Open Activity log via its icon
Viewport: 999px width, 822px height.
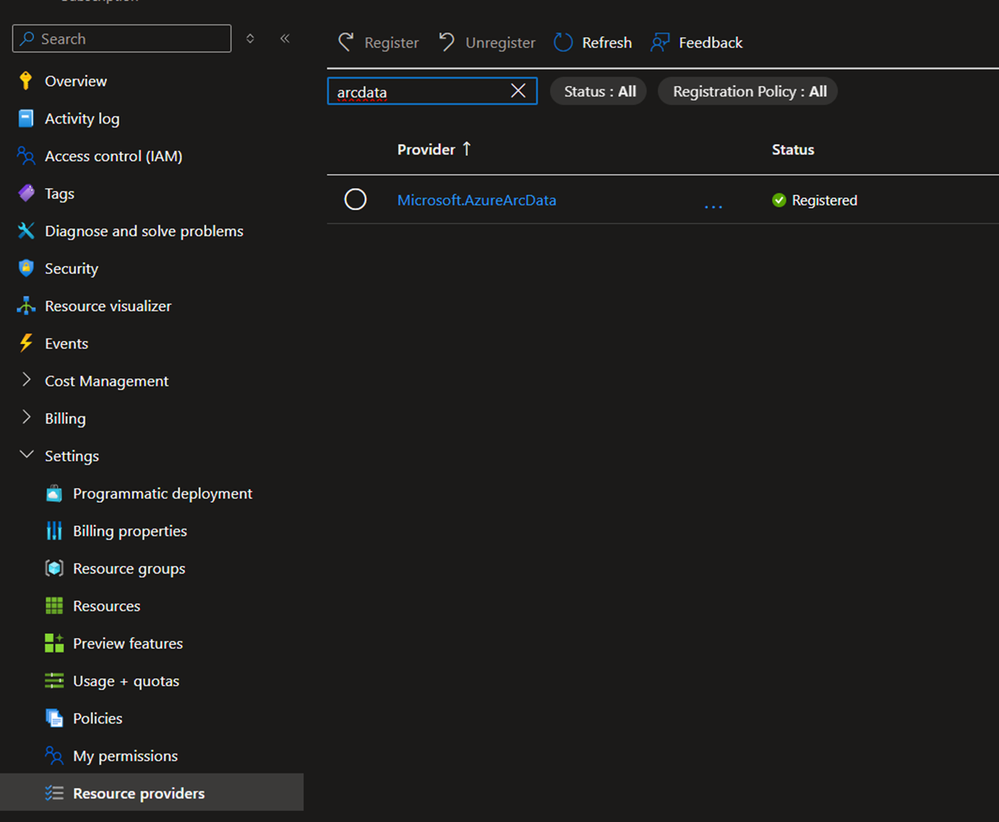(26, 119)
